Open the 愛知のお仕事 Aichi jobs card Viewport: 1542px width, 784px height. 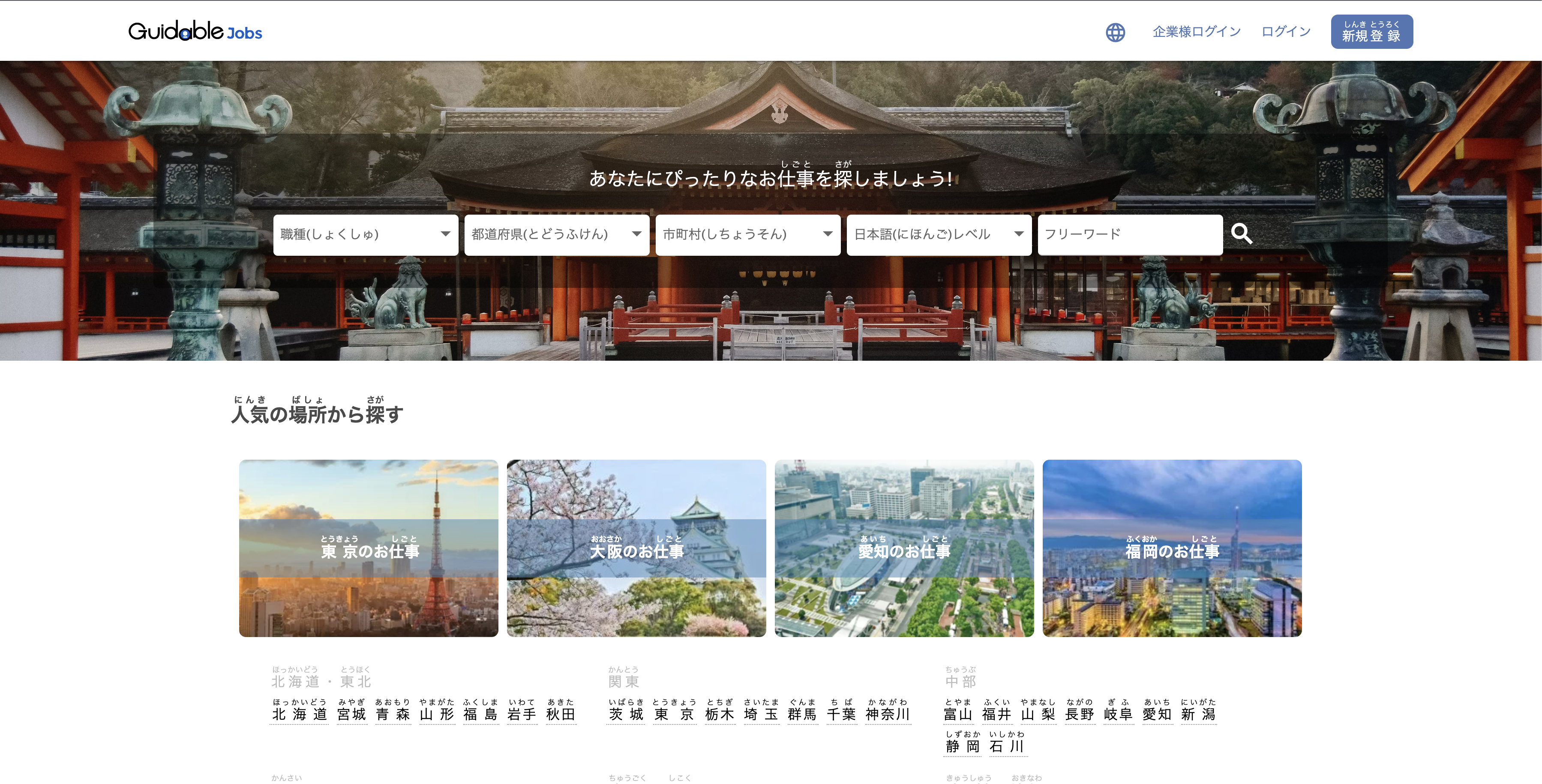pyautogui.click(x=904, y=548)
